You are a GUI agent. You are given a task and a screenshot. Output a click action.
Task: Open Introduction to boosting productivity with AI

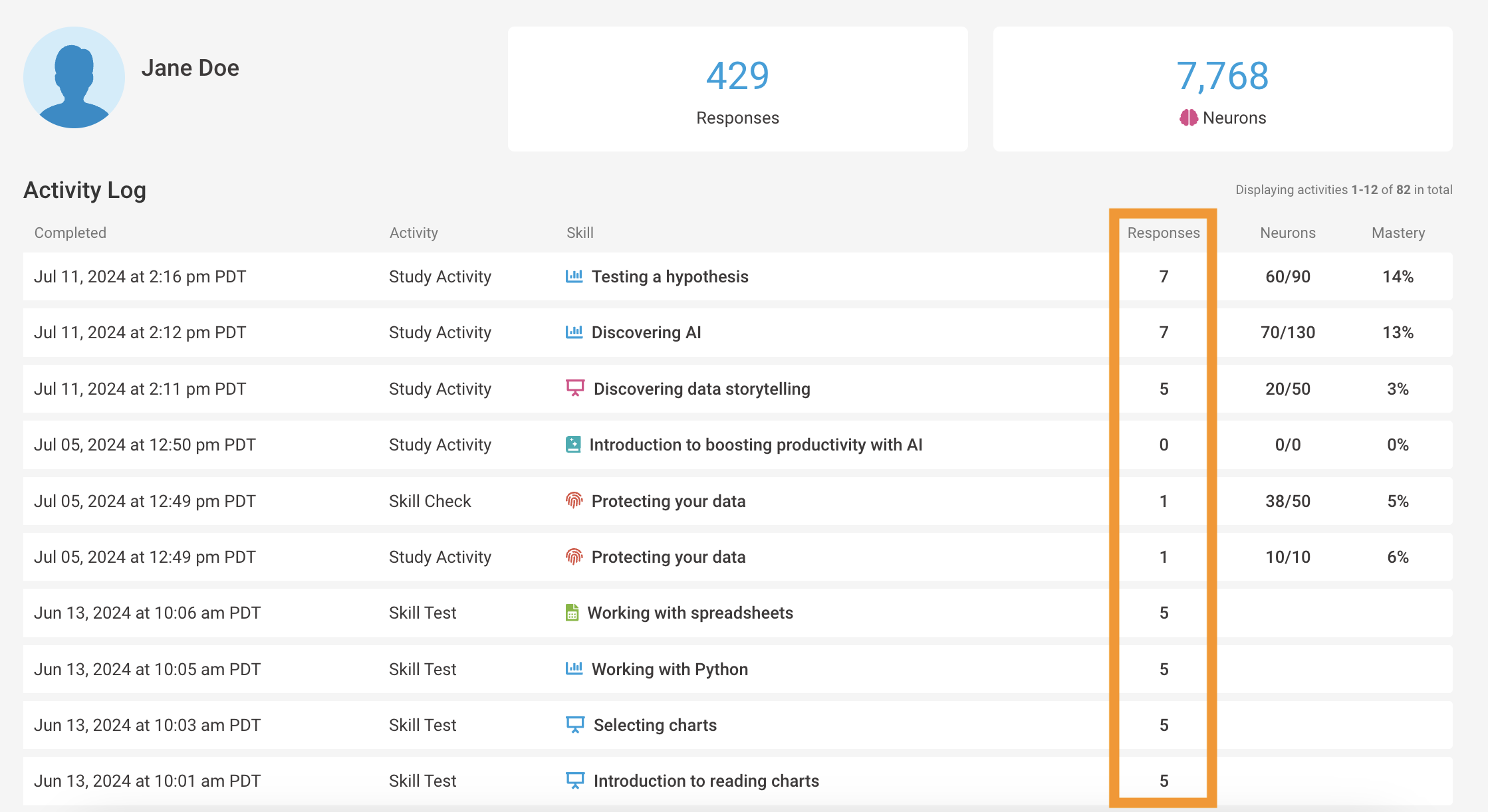click(x=756, y=445)
